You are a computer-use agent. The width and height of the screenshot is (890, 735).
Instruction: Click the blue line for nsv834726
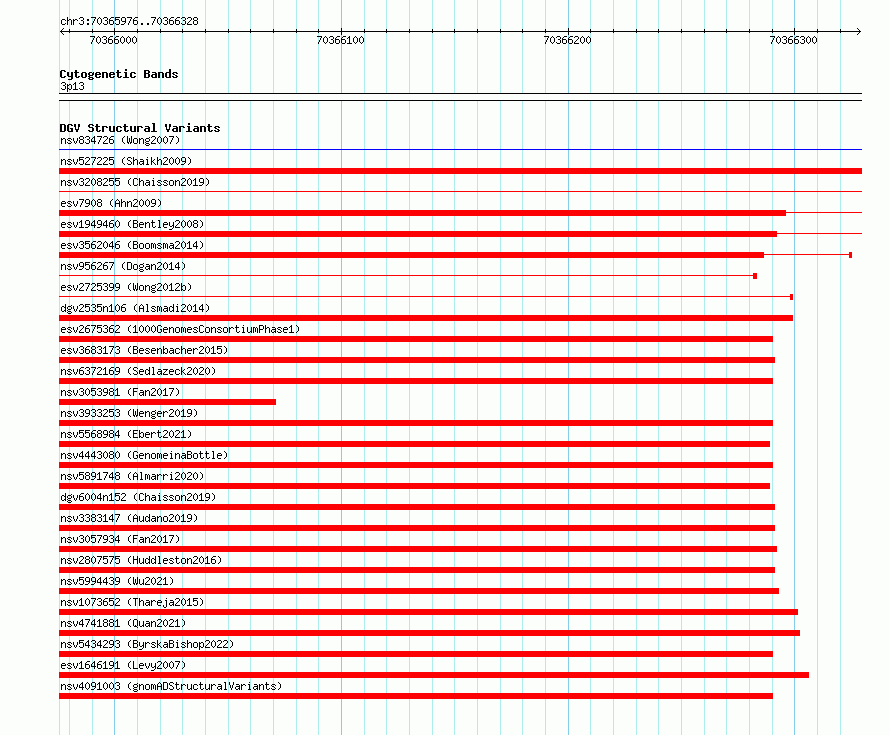click(460, 149)
